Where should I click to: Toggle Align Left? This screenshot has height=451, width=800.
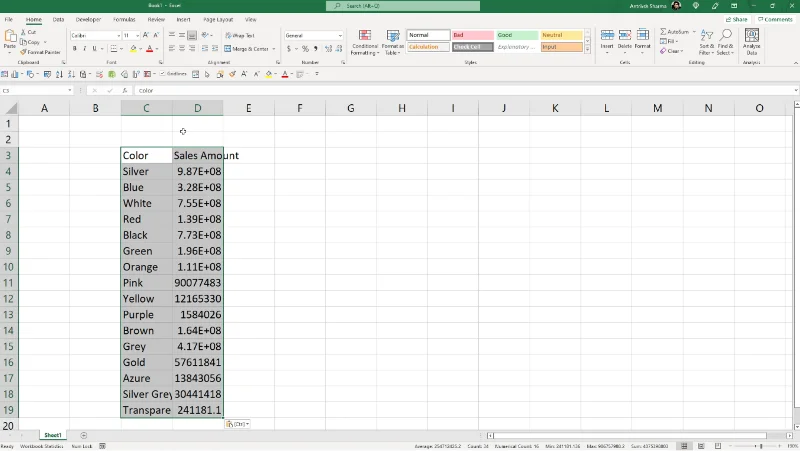pos(171,49)
